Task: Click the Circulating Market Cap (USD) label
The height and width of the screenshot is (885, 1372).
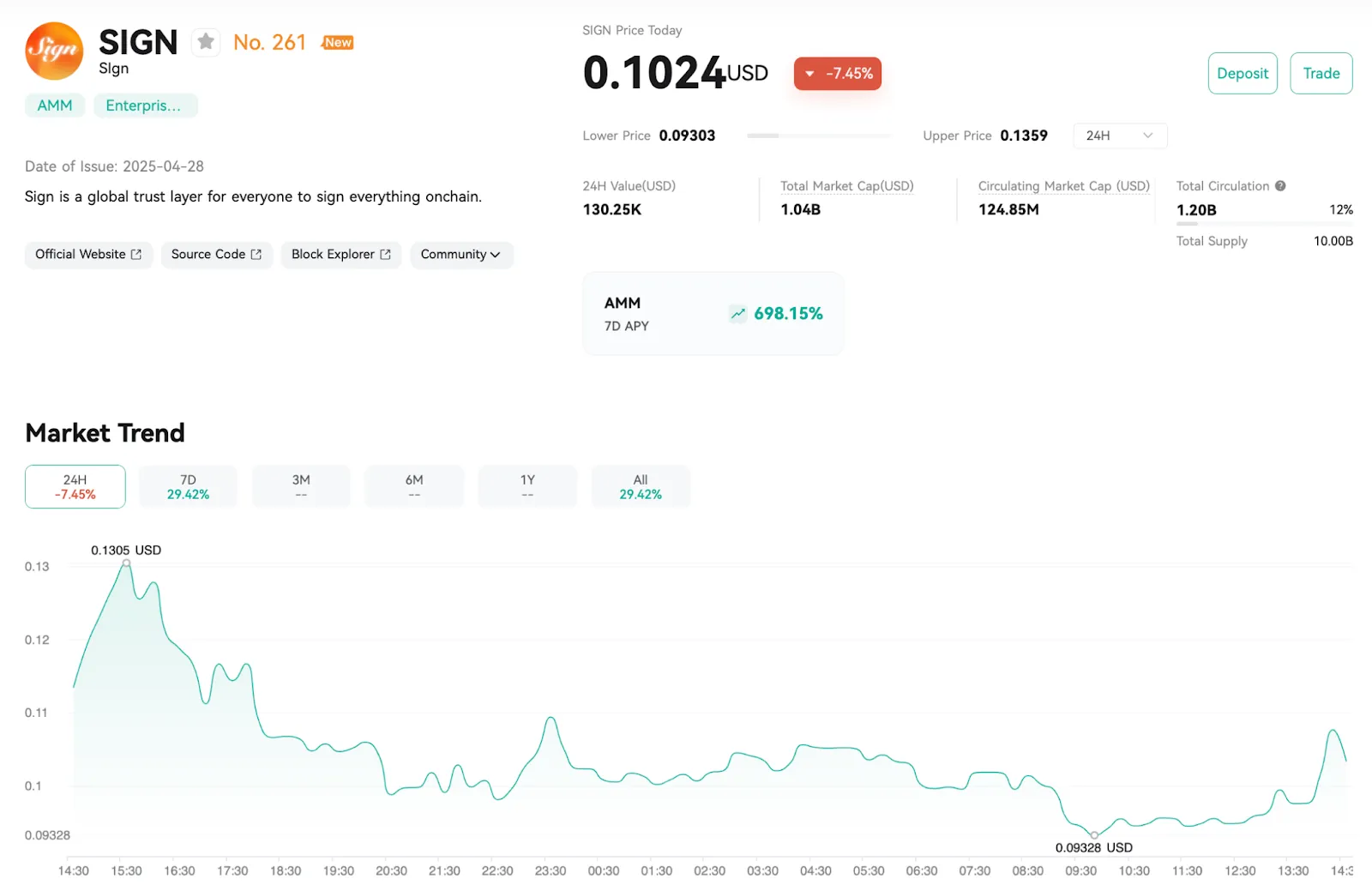Action: (1064, 186)
